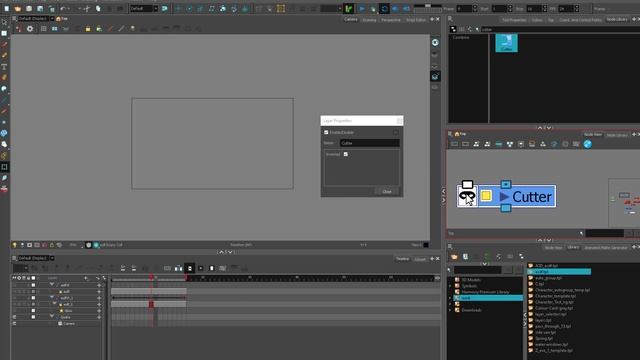The width and height of the screenshot is (640, 360).
Task: Click the Play button in the playback toolbar
Action: pyautogui.click(x=362, y=8)
